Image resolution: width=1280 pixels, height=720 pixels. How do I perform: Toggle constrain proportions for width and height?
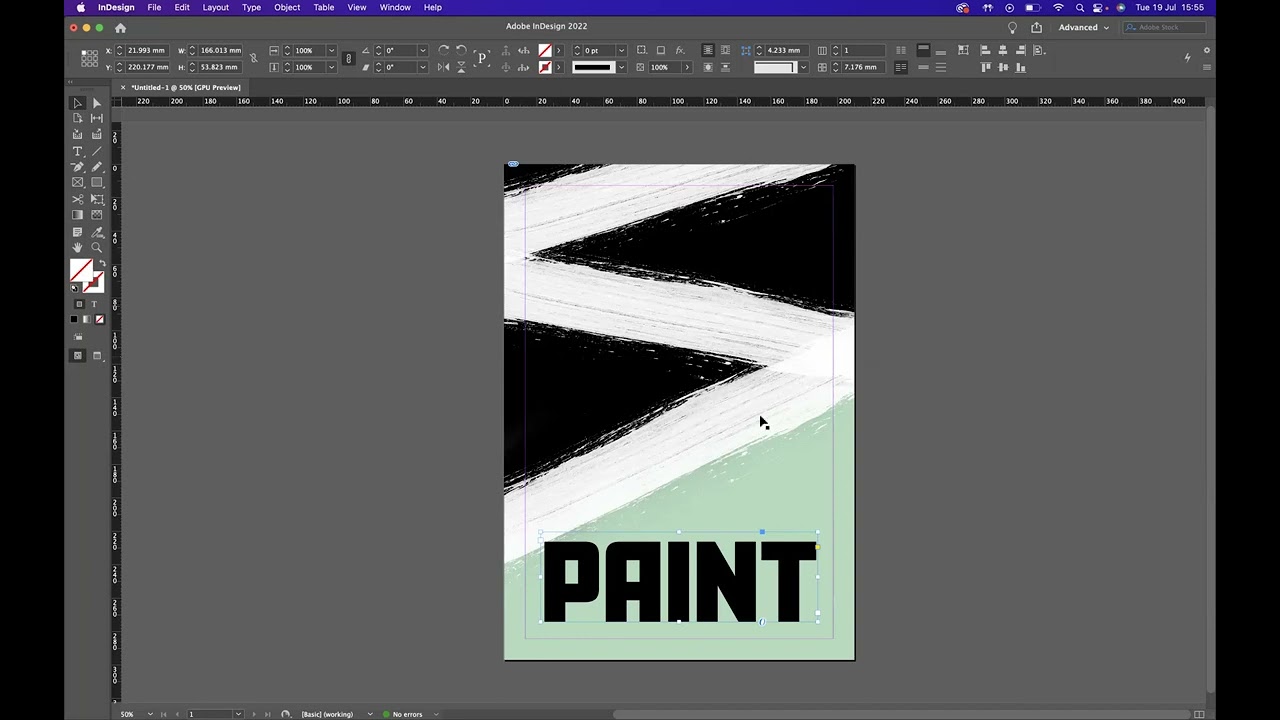tap(253, 58)
